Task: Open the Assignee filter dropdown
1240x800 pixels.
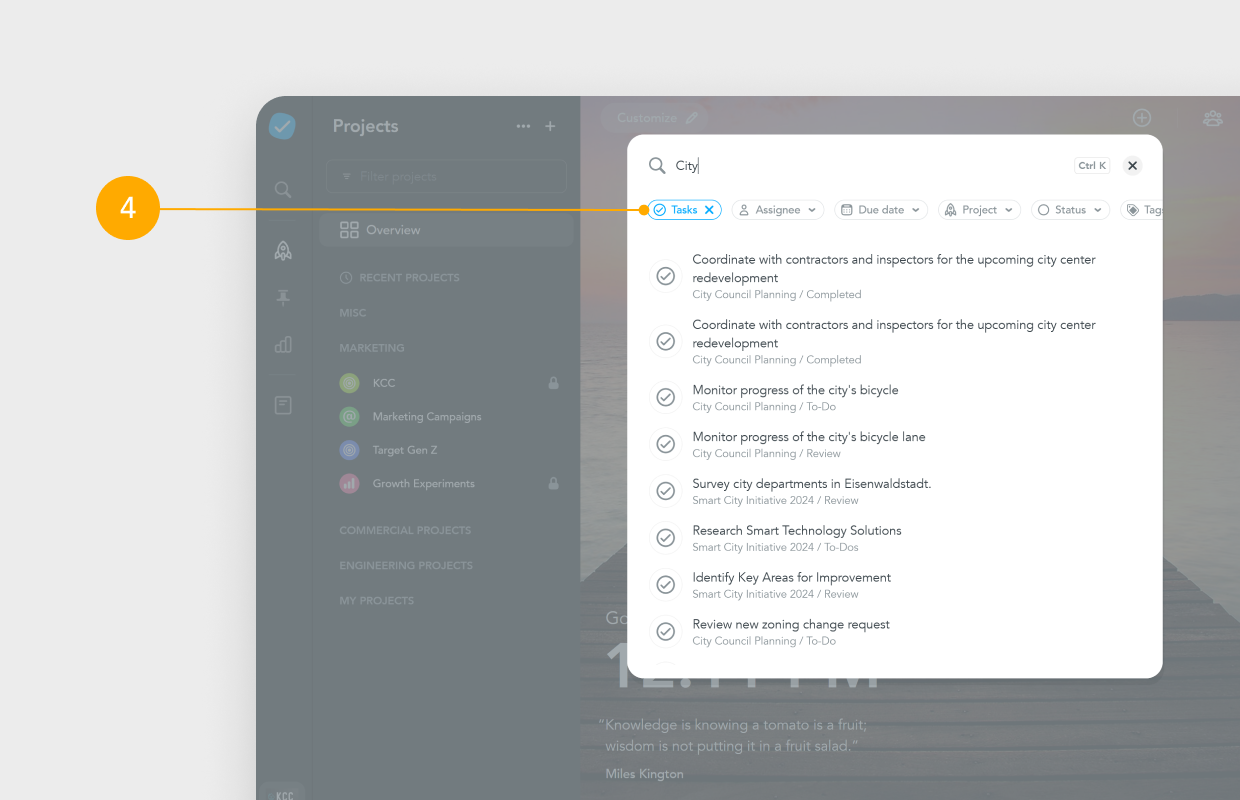Action: tap(777, 209)
